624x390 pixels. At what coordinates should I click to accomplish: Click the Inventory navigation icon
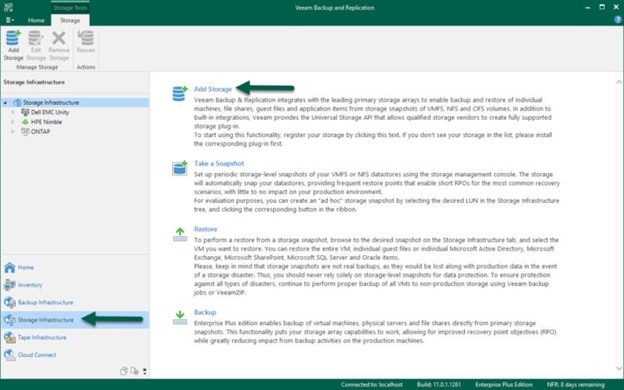(x=10, y=285)
